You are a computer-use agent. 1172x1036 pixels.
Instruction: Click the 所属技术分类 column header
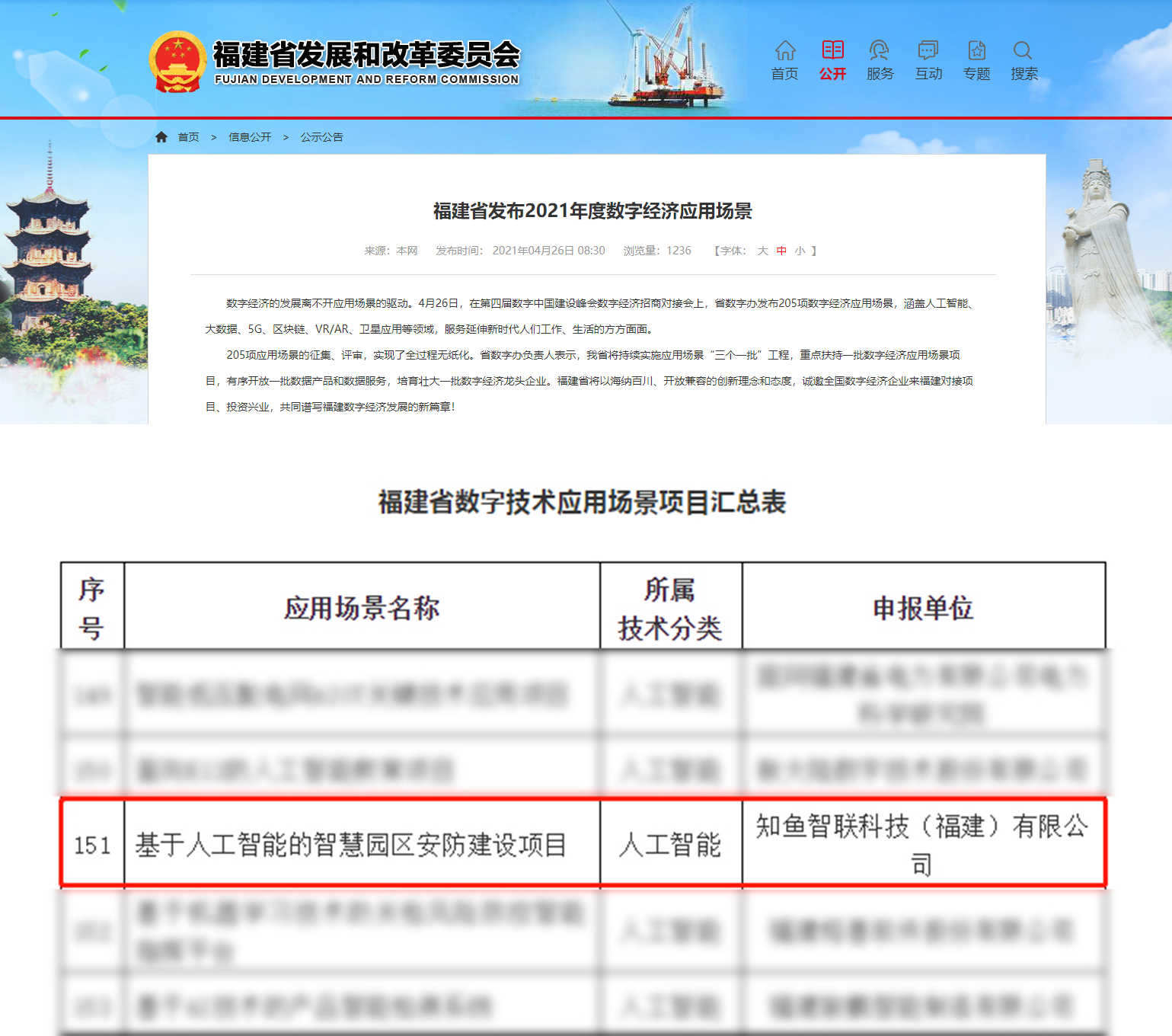point(670,608)
